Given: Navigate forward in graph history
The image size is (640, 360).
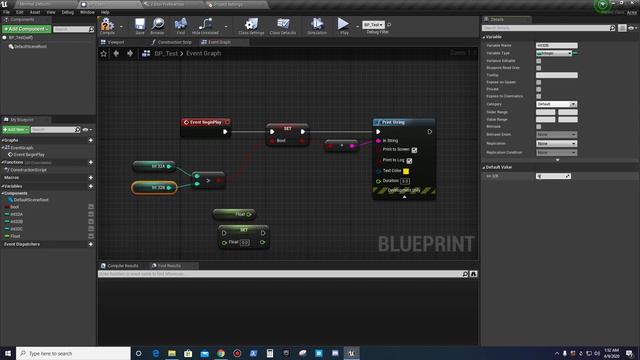Looking at the screenshot, I should tap(130, 53).
